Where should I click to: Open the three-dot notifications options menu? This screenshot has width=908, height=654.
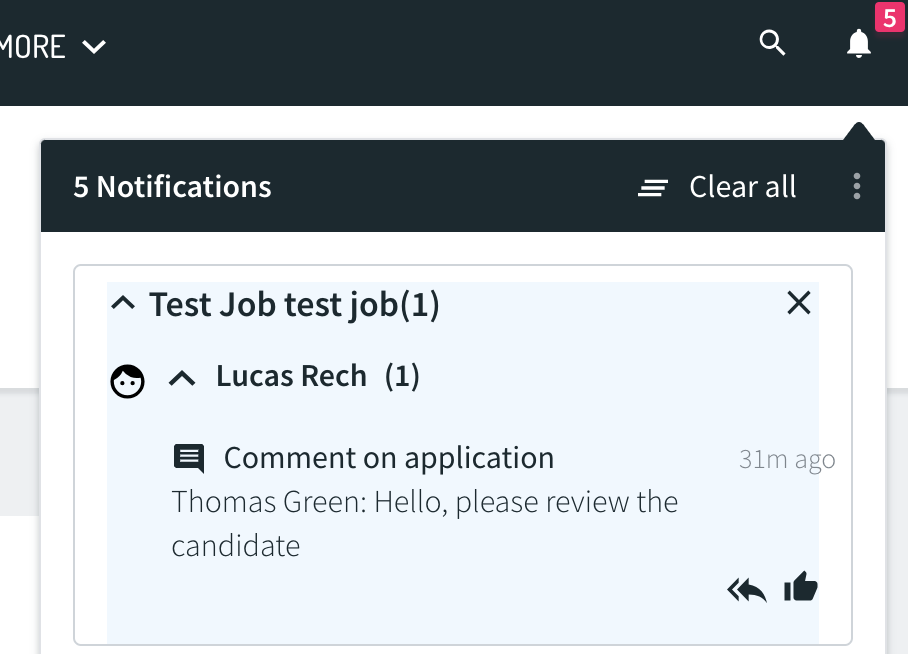pos(856,187)
